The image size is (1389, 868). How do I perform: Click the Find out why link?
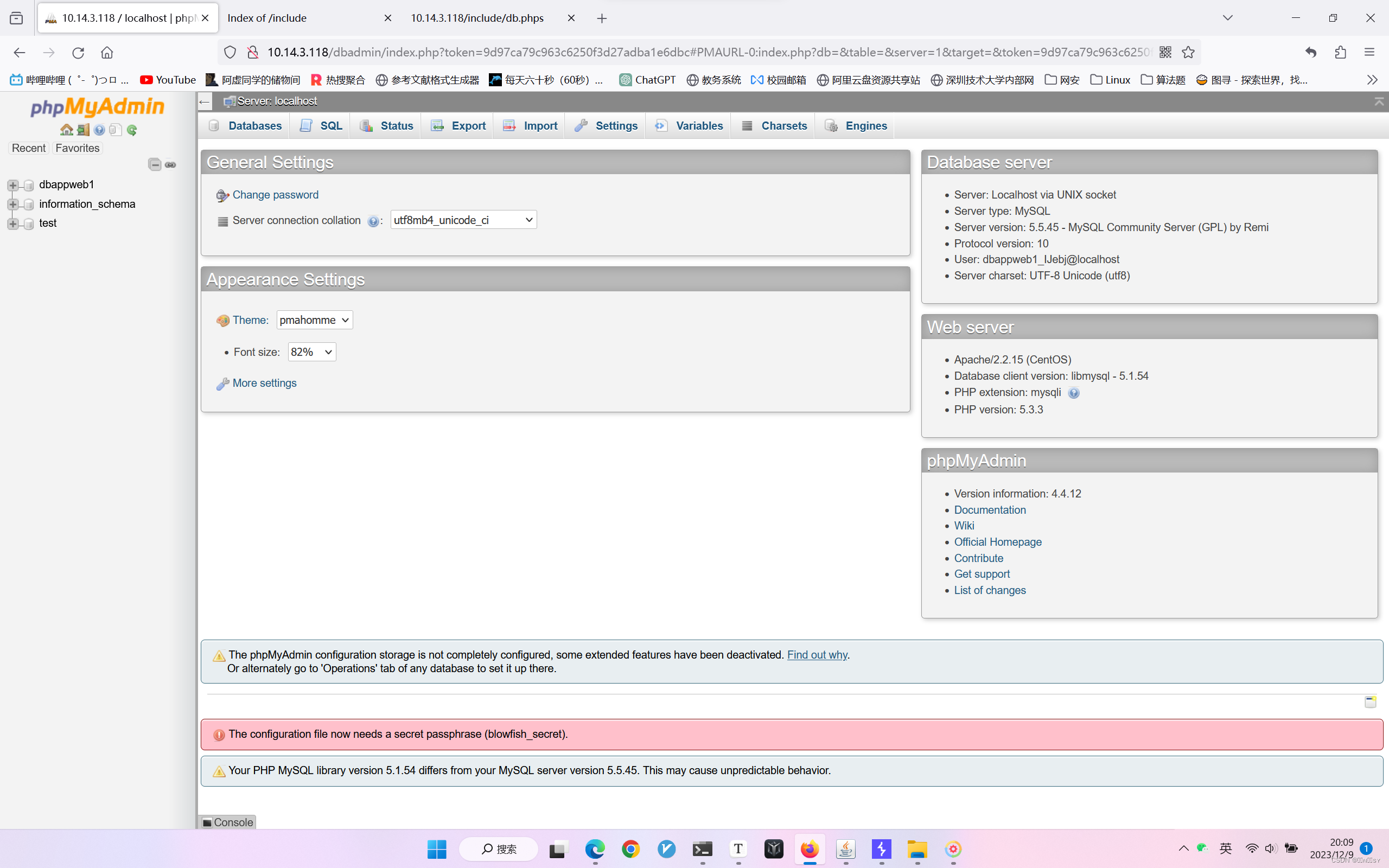click(817, 654)
